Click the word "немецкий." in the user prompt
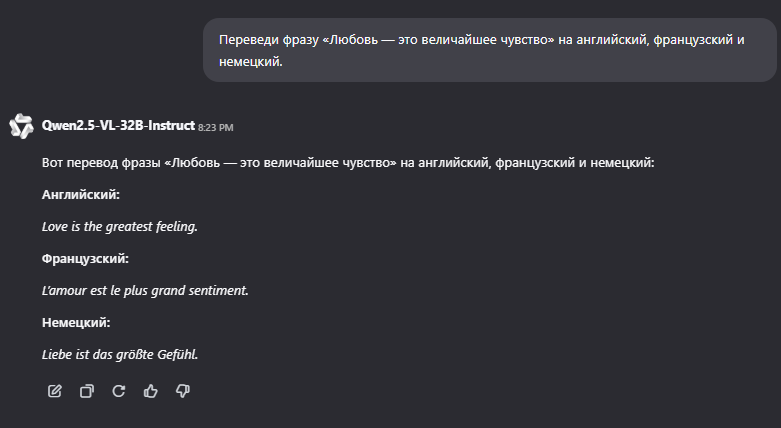781x428 pixels. [251, 62]
